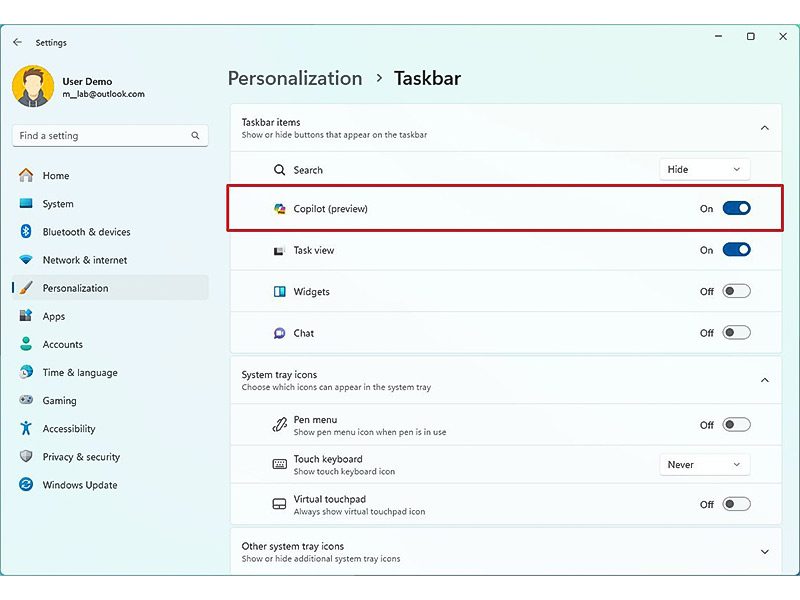Minimize the Settings window
Screen dimensions: 800x600
click(x=718, y=36)
